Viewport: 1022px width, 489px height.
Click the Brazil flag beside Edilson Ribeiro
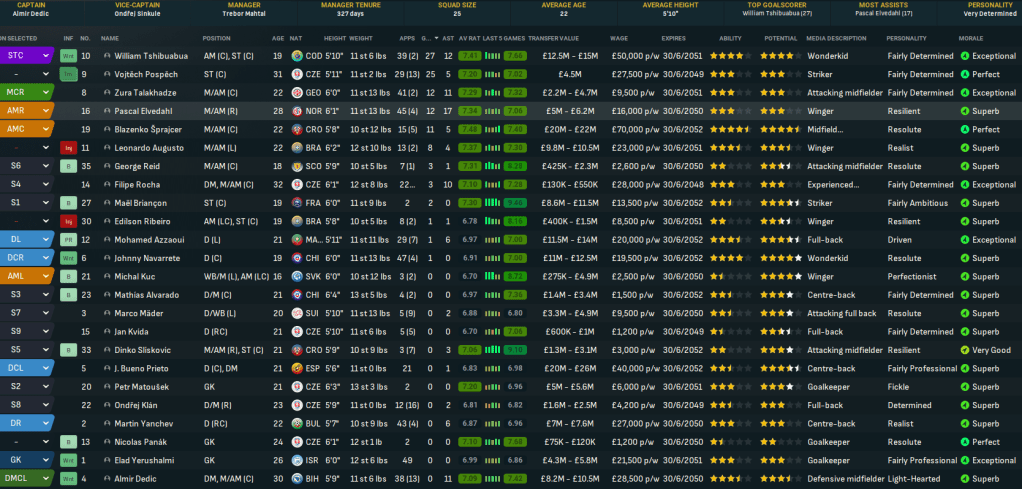(x=297, y=221)
